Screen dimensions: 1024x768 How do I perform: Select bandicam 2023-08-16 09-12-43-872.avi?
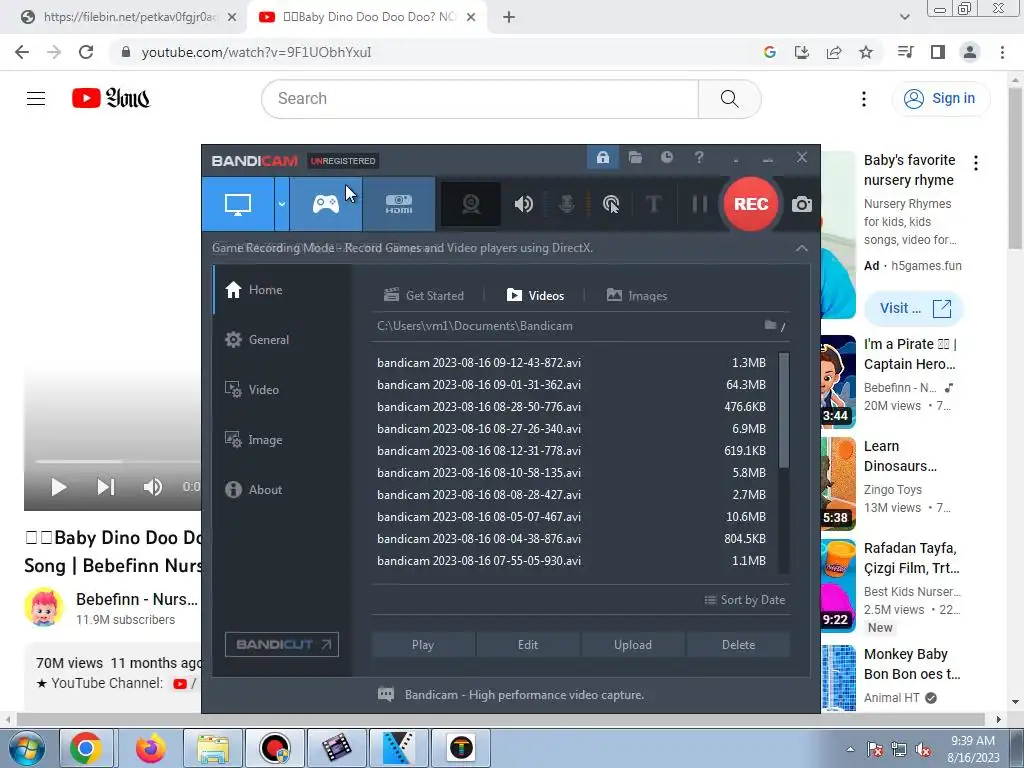571,362
